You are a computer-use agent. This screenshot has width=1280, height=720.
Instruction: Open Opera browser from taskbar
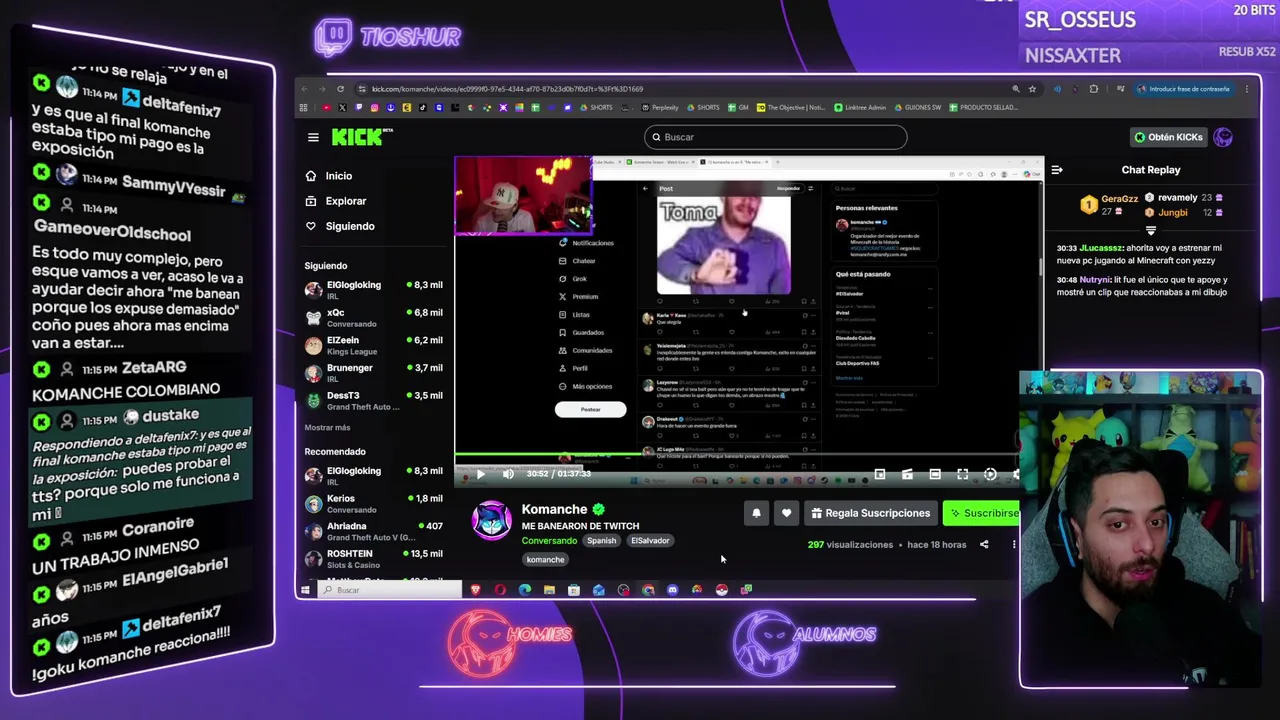[x=500, y=590]
